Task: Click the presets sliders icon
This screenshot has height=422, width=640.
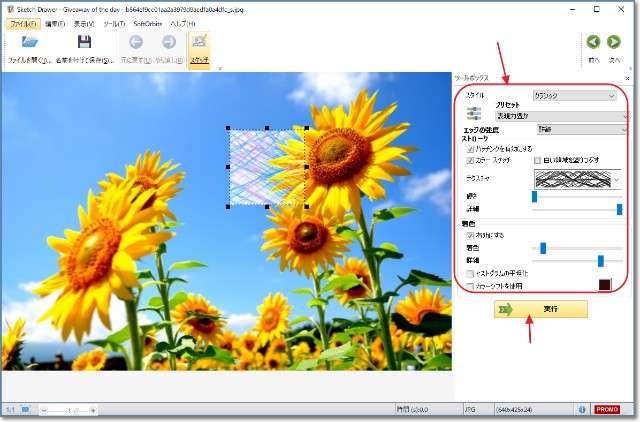Action: [474, 111]
